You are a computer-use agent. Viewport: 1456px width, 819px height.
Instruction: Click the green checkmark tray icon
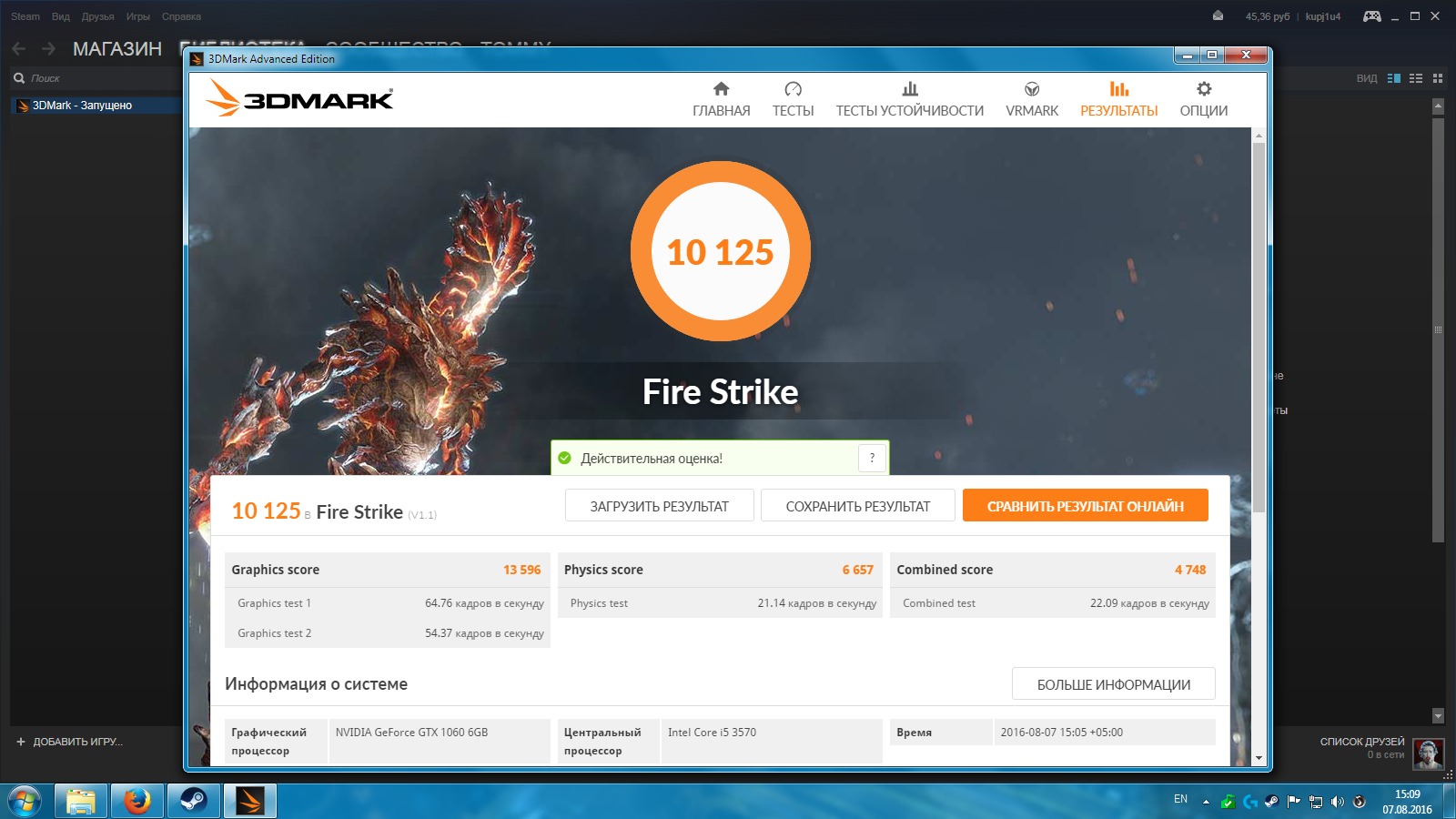click(1228, 802)
